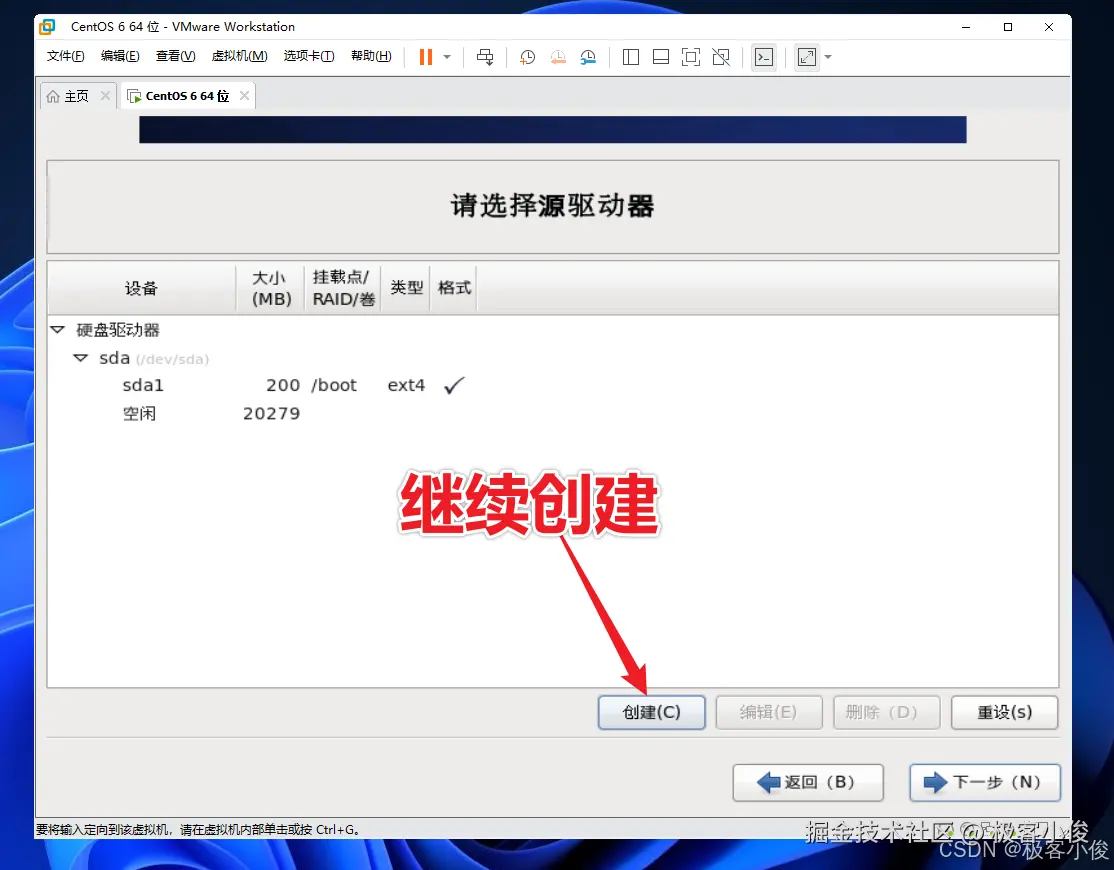The image size is (1114, 870).
Task: Switch to Unity mode via toolbar icon
Action: [x=721, y=57]
